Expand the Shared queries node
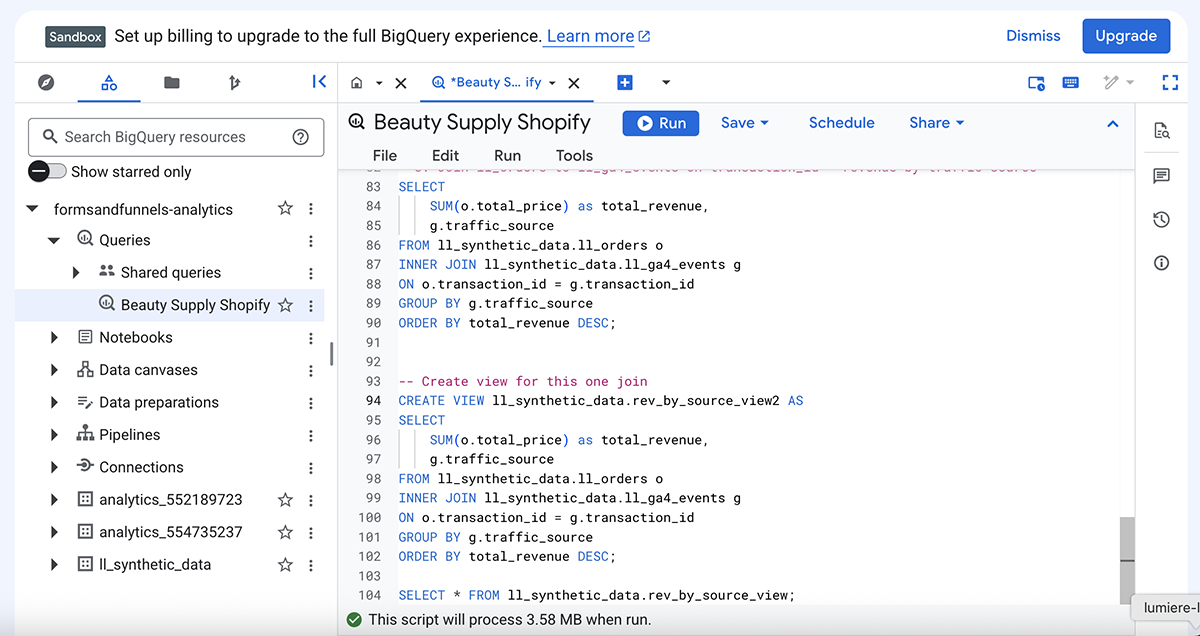 [76, 272]
